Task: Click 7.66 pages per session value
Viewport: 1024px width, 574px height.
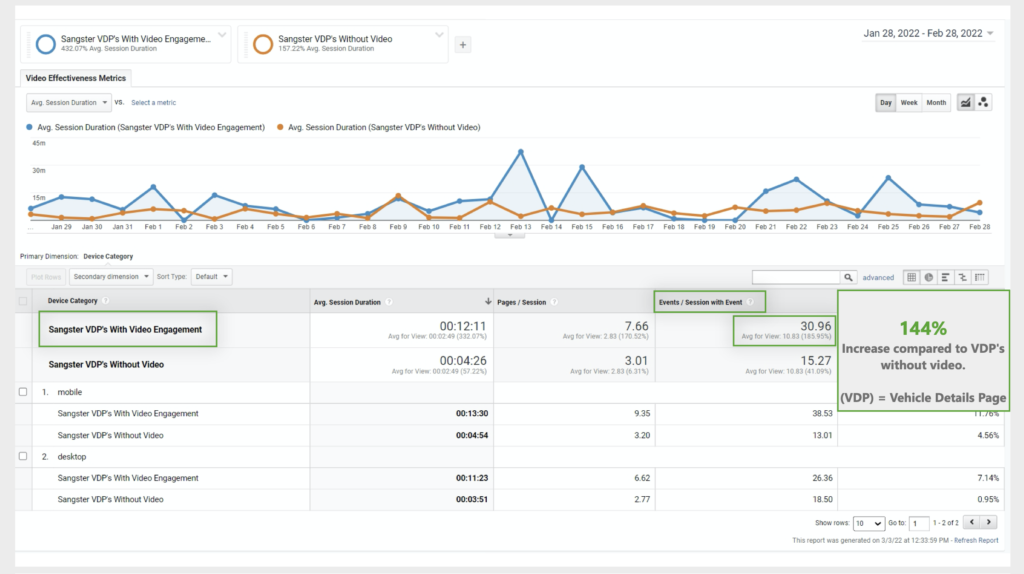Action: pos(636,326)
